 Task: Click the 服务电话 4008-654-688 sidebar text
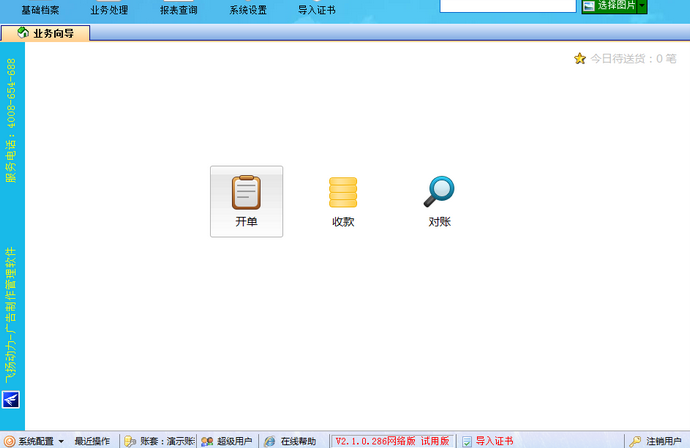click(11, 120)
